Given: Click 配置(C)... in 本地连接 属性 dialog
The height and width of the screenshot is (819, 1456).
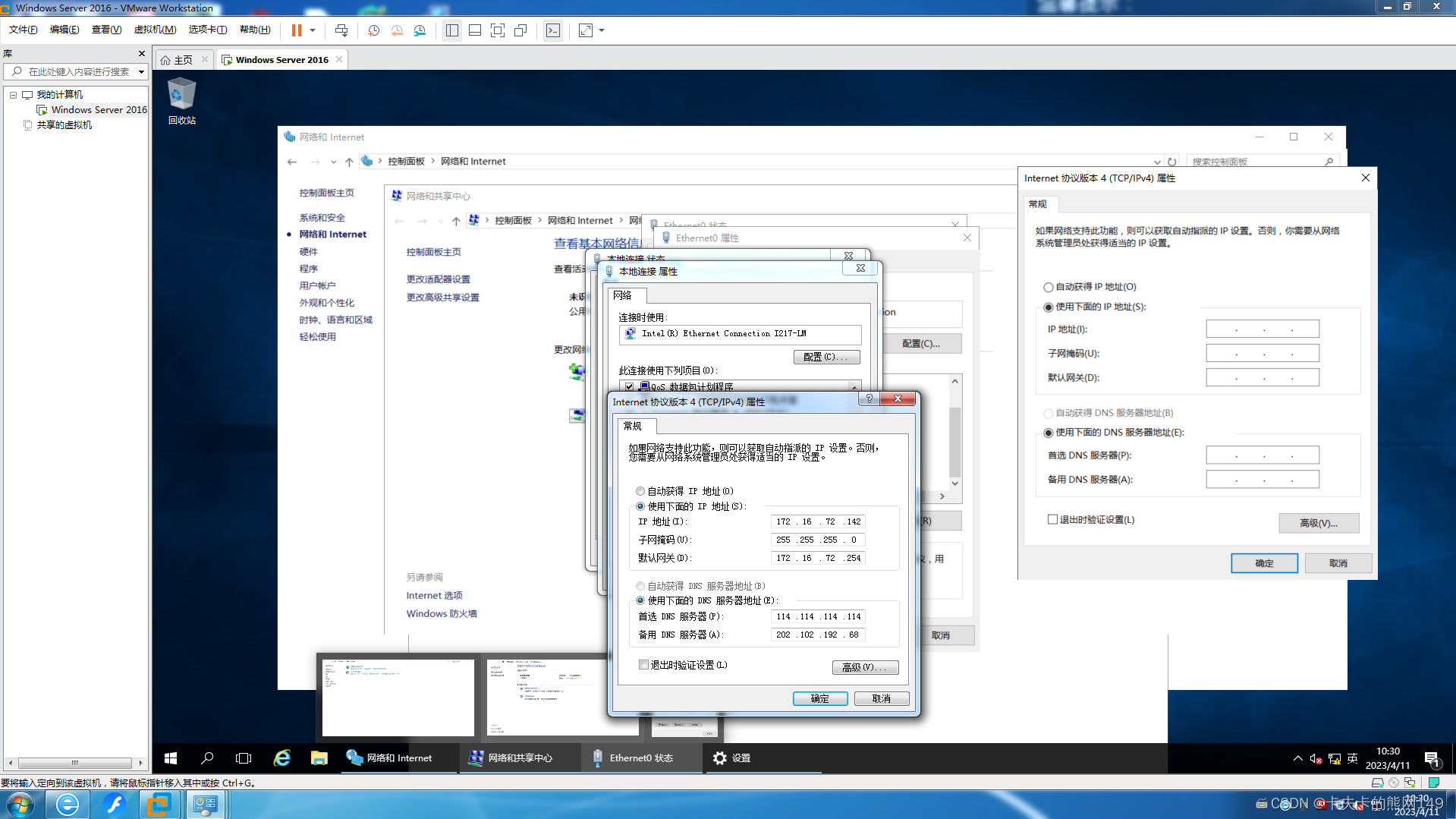Looking at the screenshot, I should pos(826,357).
